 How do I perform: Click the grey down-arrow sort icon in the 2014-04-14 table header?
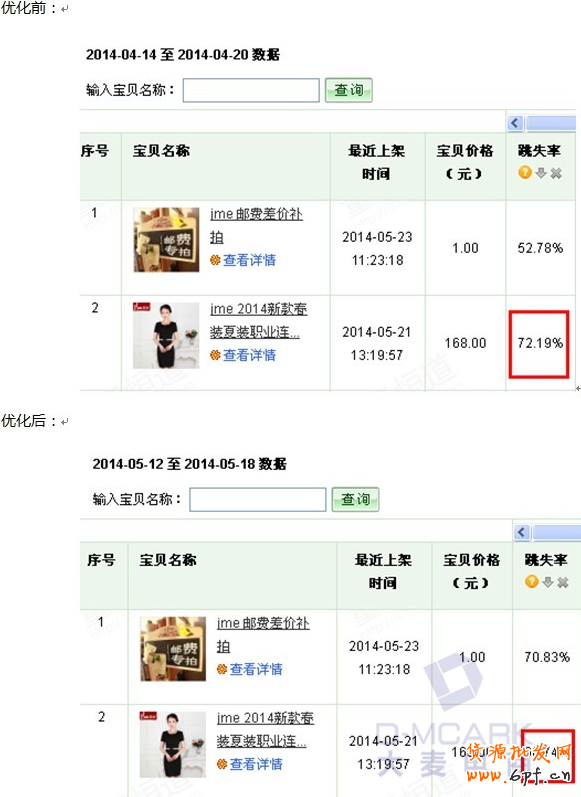click(x=541, y=173)
